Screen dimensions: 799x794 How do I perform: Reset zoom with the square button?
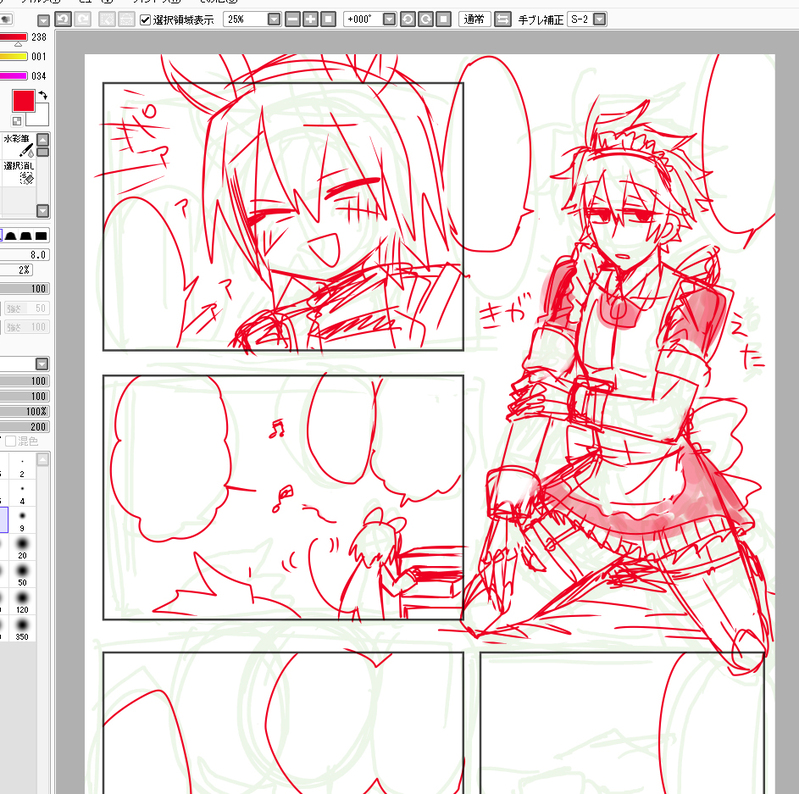(x=329, y=19)
